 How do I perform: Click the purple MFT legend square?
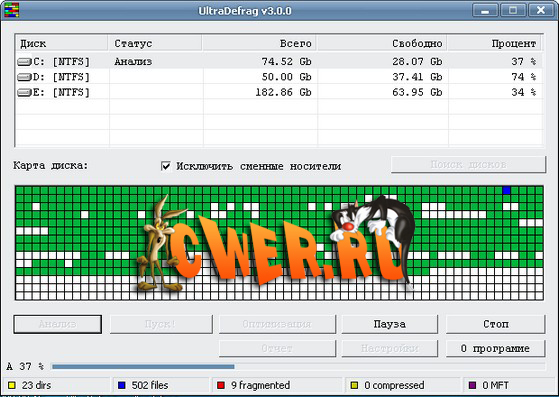pos(472,385)
